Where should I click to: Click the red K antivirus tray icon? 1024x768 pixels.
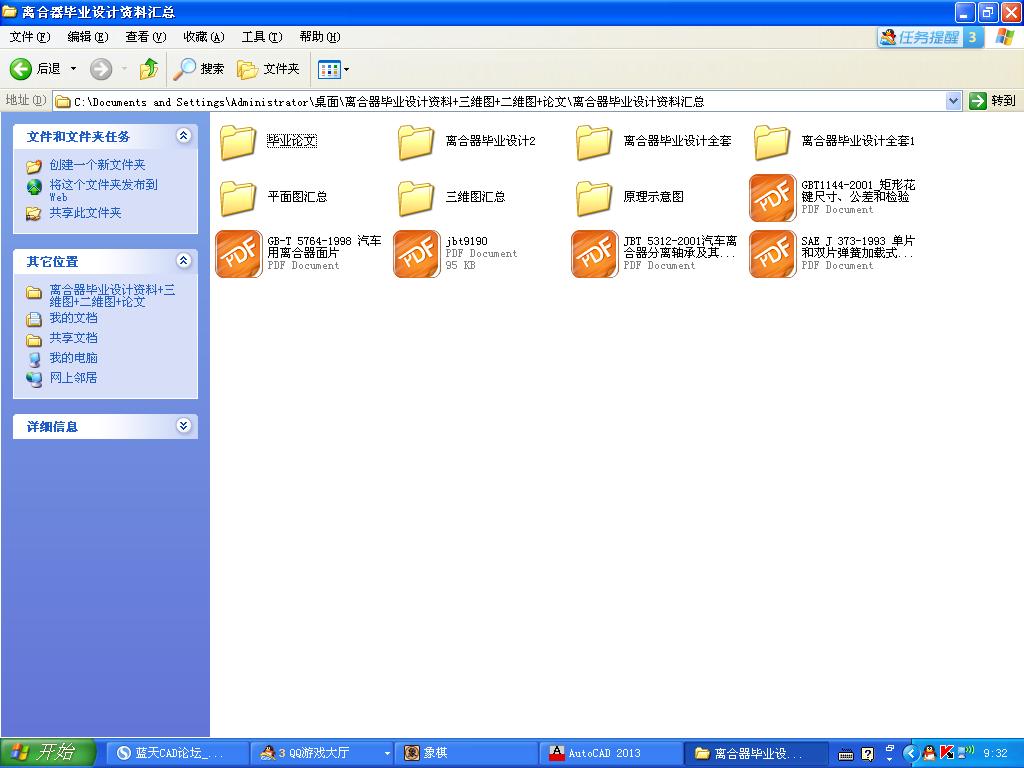click(x=946, y=754)
